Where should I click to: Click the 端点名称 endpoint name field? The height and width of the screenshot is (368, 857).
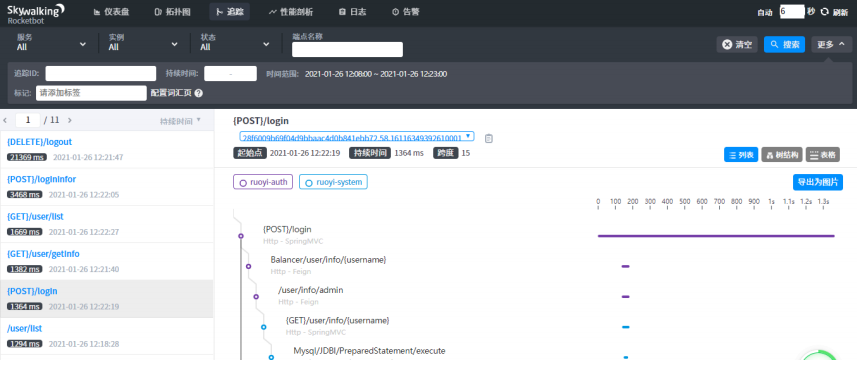pyautogui.click(x=347, y=50)
